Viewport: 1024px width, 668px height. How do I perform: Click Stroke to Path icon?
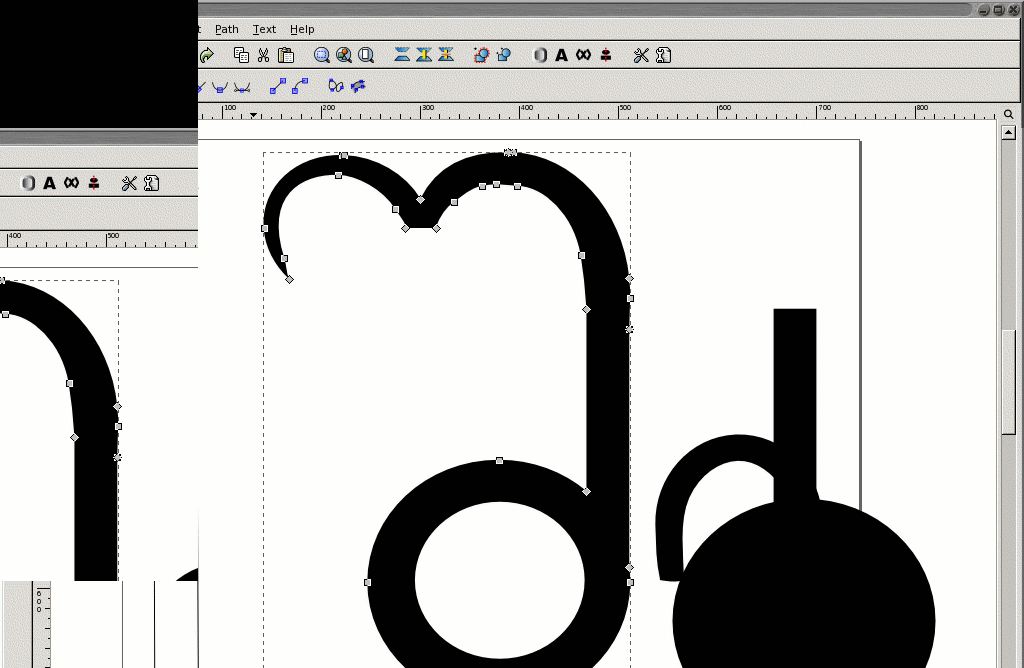coord(358,86)
